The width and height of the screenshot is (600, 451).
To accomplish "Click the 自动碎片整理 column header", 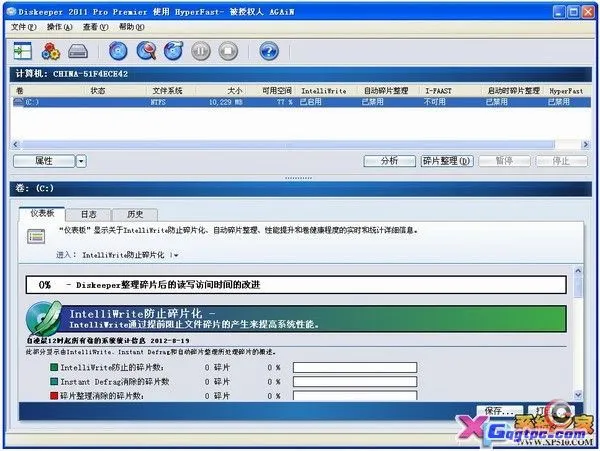I will pyautogui.click(x=390, y=91).
